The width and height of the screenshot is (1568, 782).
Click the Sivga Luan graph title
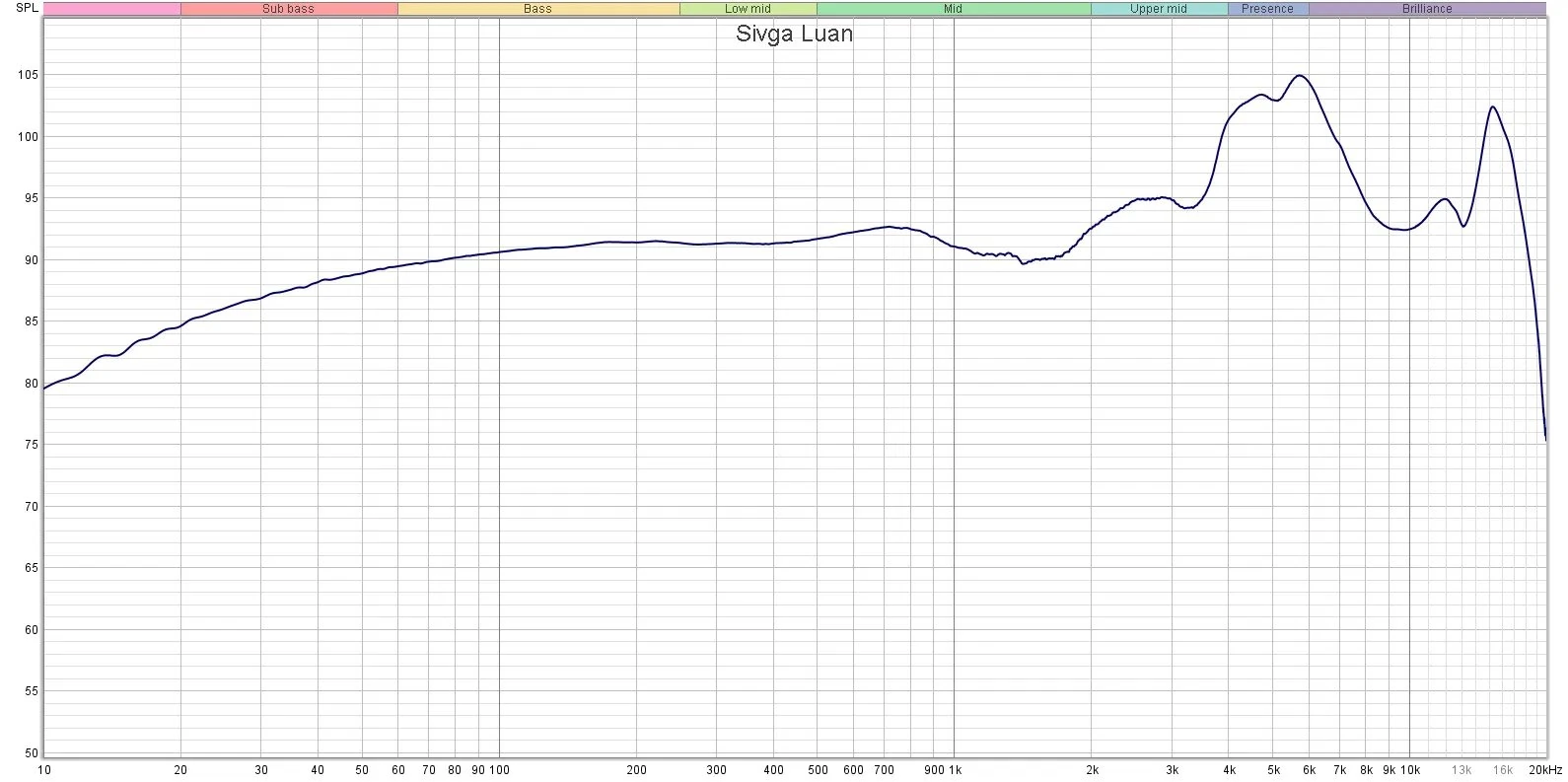click(794, 34)
